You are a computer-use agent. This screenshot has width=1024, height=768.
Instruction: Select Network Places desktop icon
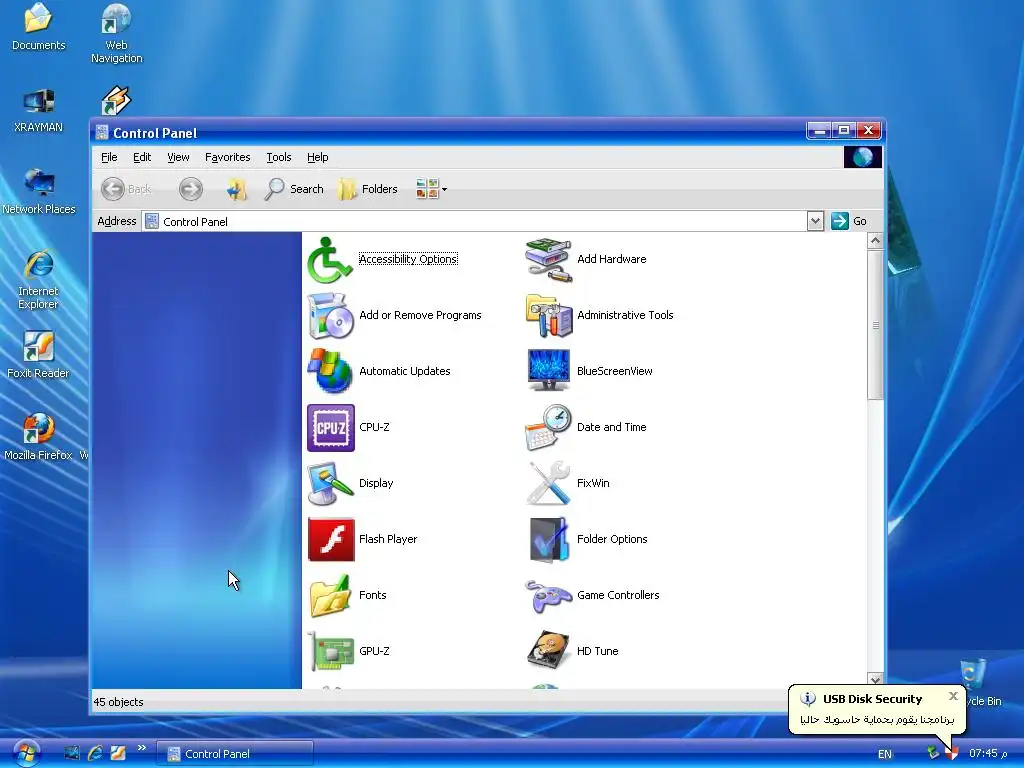[x=39, y=192]
